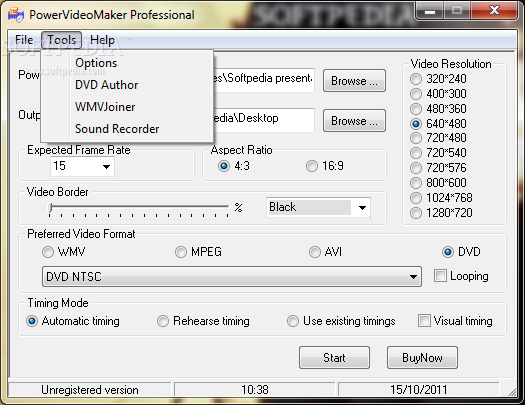
Task: Browse for the PowerPoint presentation file
Action: 354,81
